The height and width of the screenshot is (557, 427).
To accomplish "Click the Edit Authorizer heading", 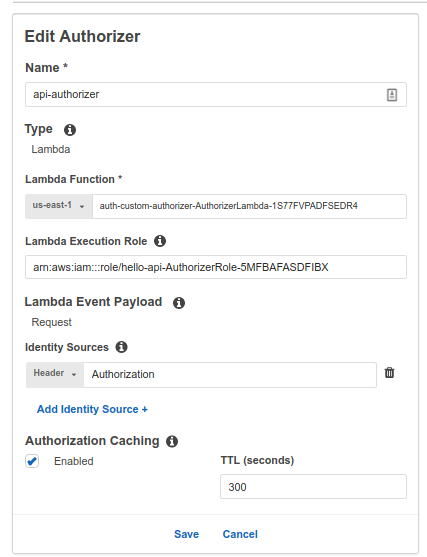I will click(x=82, y=36).
